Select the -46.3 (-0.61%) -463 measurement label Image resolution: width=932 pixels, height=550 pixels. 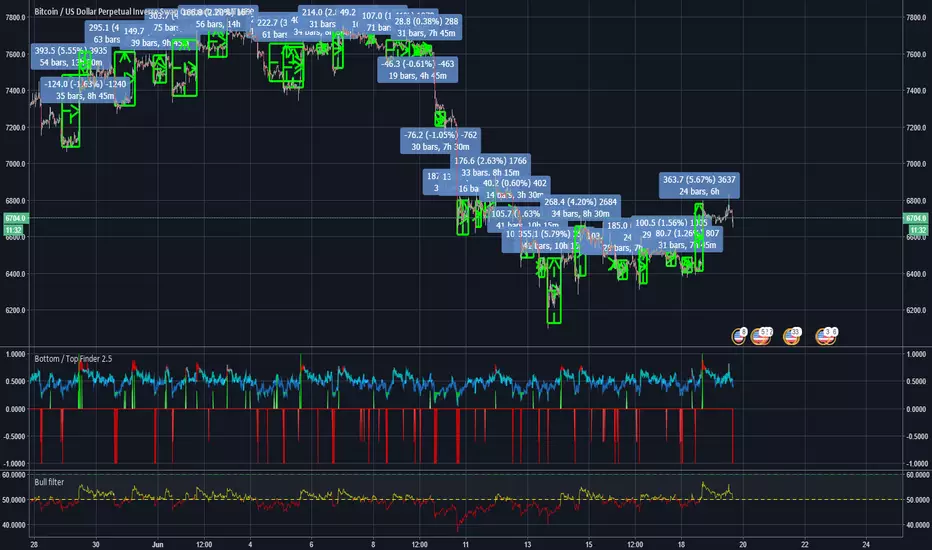418,70
